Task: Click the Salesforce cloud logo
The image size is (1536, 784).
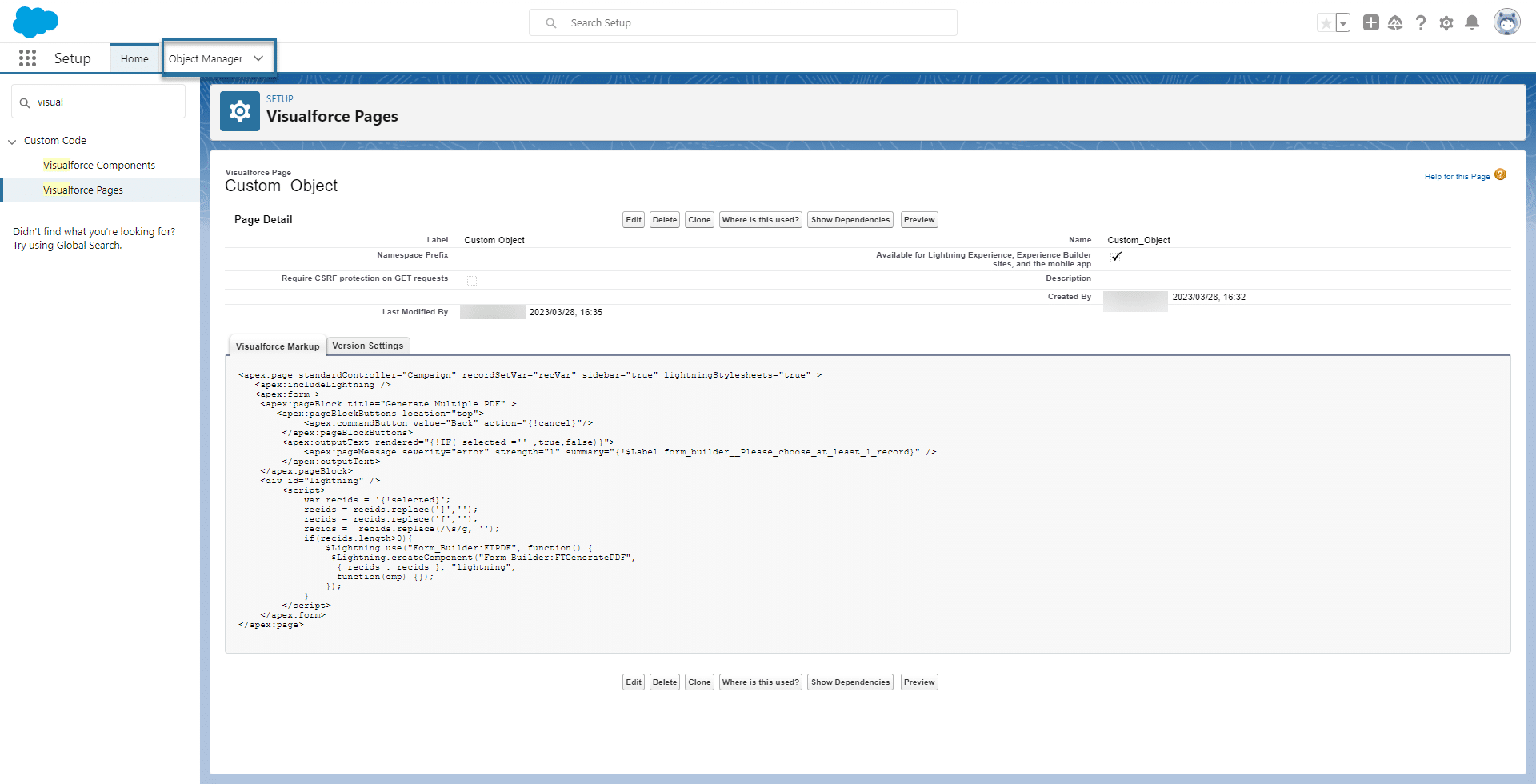Action: pos(36,22)
